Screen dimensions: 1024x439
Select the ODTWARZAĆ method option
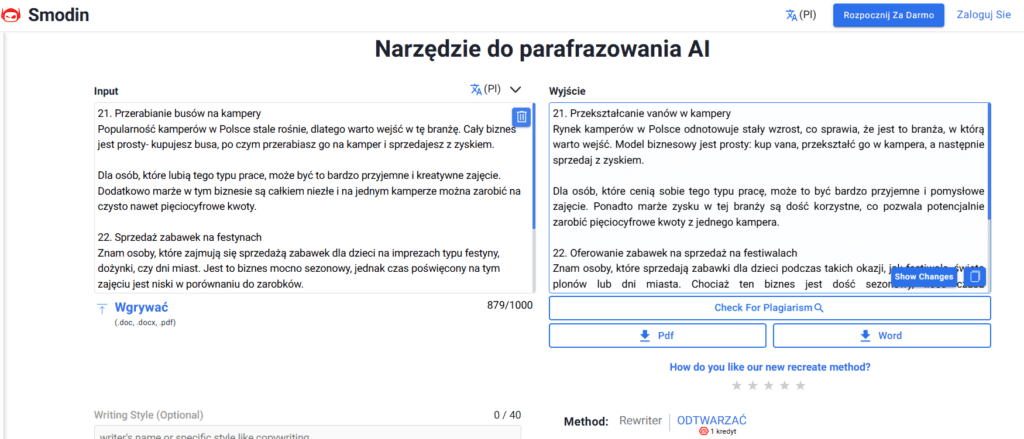point(712,421)
